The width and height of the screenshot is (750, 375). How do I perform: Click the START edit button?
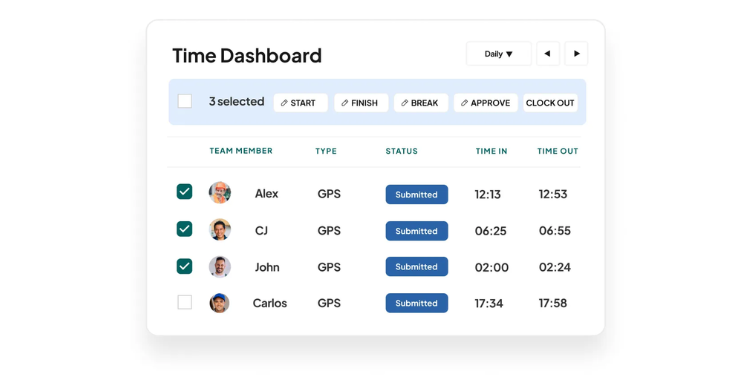(300, 103)
